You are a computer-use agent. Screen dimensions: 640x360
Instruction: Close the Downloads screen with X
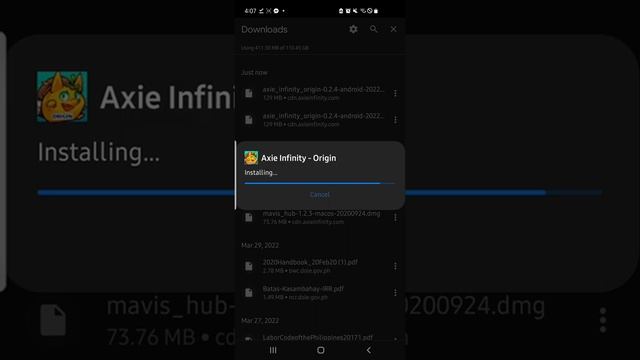[x=393, y=29]
